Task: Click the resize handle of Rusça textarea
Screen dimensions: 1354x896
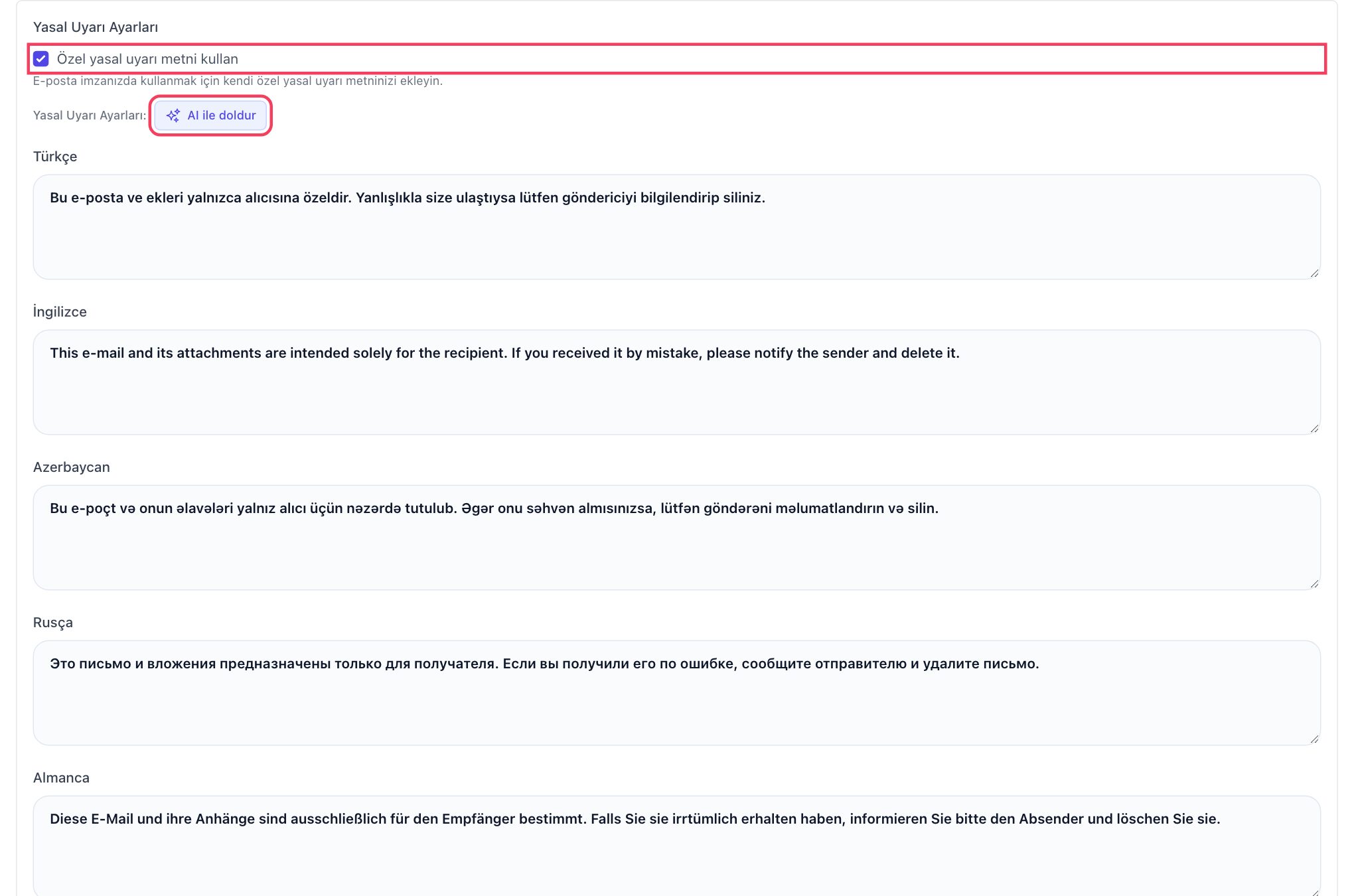Action: click(x=1314, y=739)
